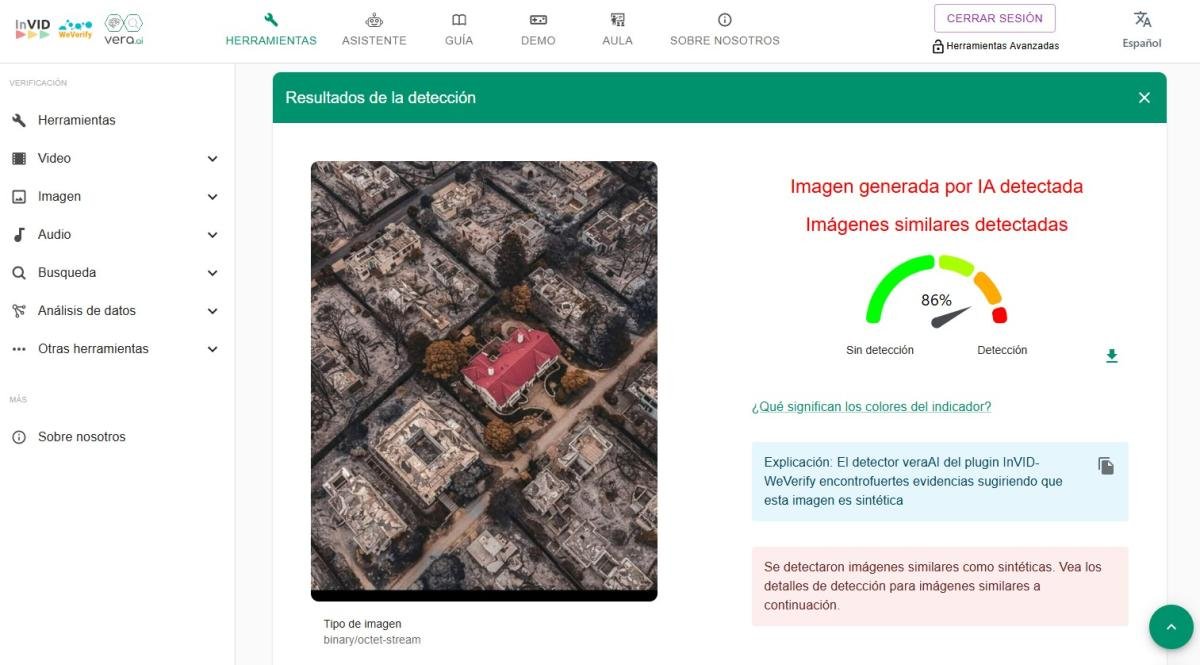The image size is (1200, 665).
Task: Close the Resultados de la detección panel
Action: click(x=1144, y=98)
